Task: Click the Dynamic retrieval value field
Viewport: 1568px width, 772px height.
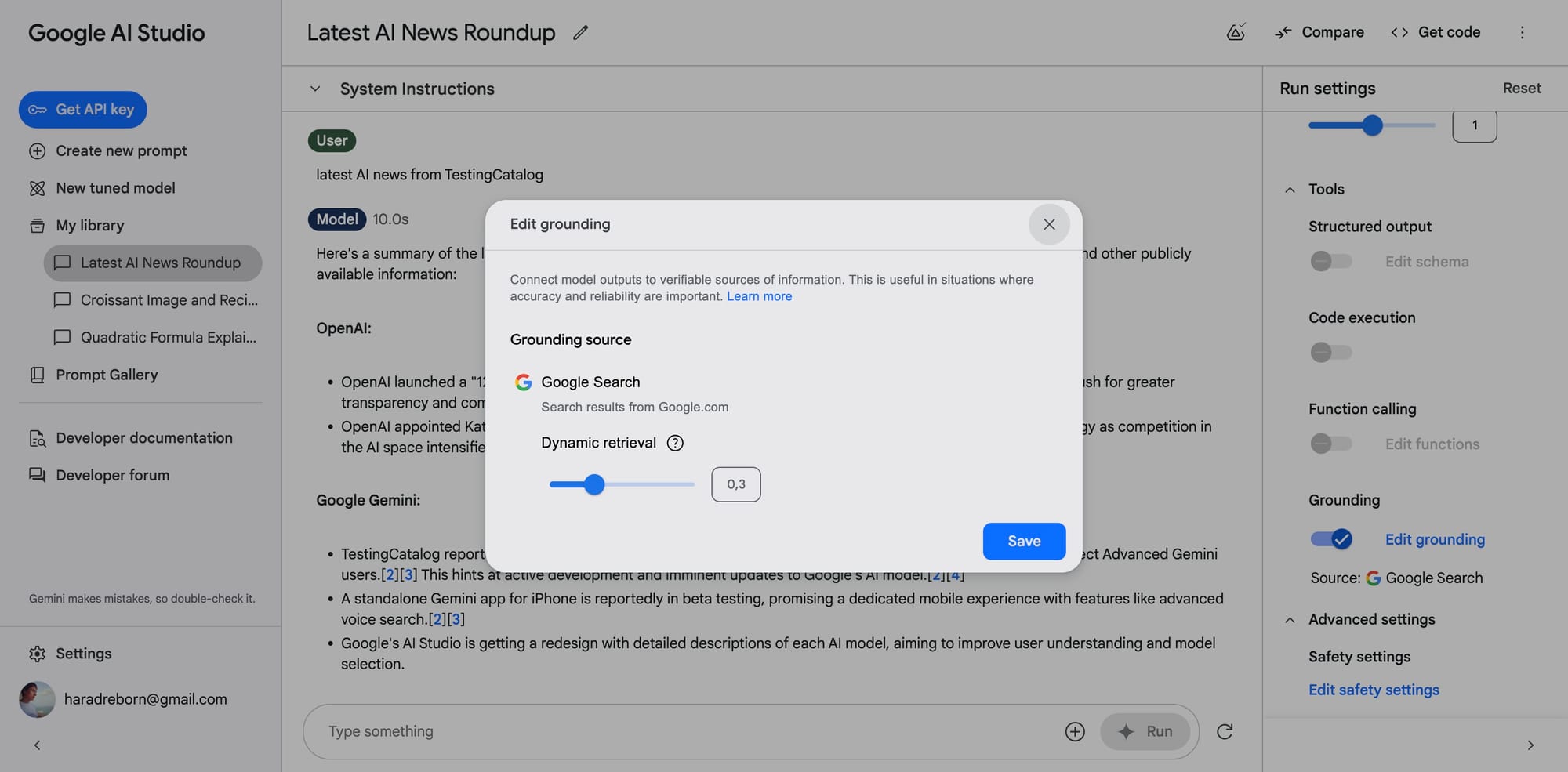Action: coord(736,484)
